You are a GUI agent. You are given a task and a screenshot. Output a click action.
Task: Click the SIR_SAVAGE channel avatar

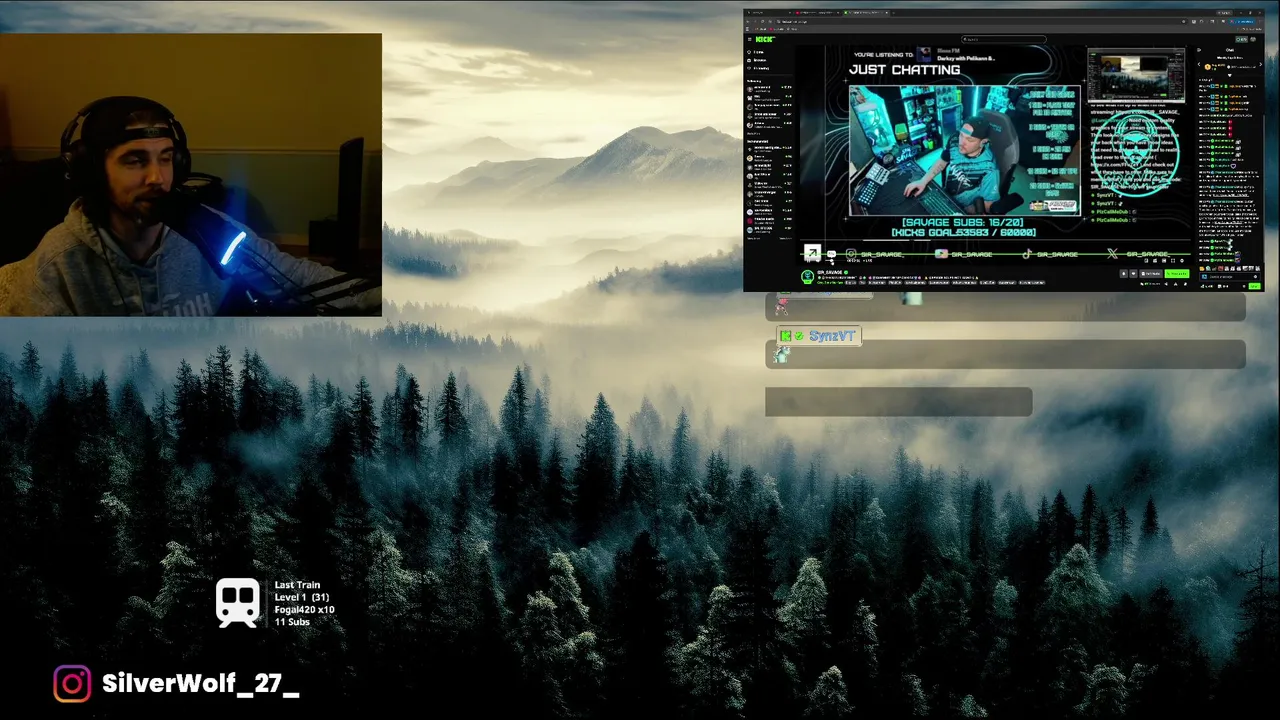[807, 277]
